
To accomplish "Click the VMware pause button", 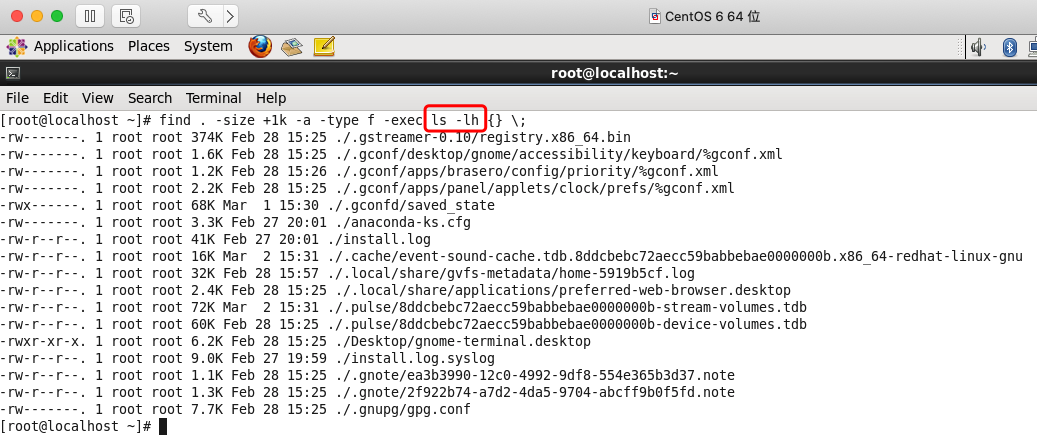I will (x=90, y=17).
